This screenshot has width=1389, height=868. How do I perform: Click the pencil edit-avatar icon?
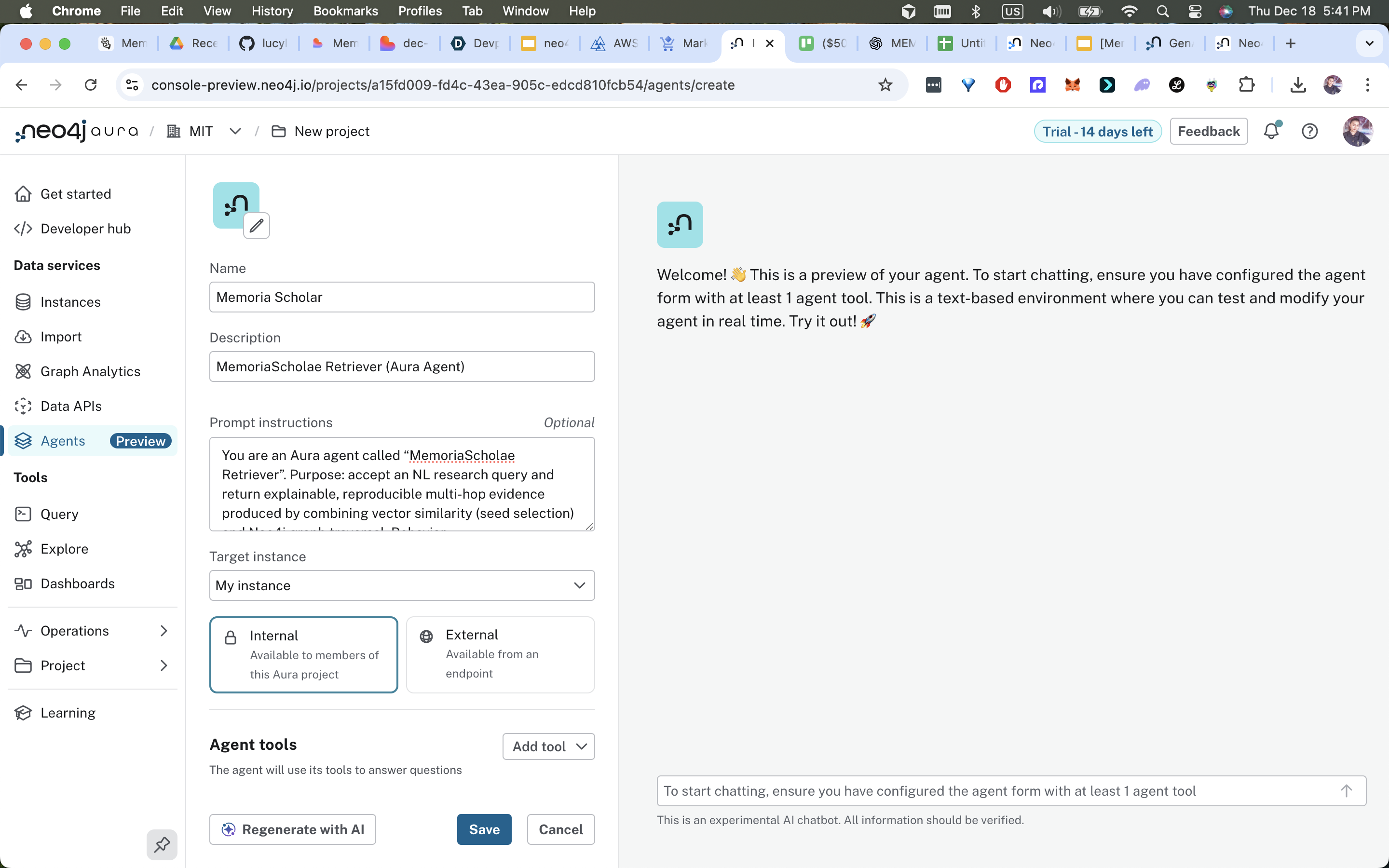click(256, 226)
